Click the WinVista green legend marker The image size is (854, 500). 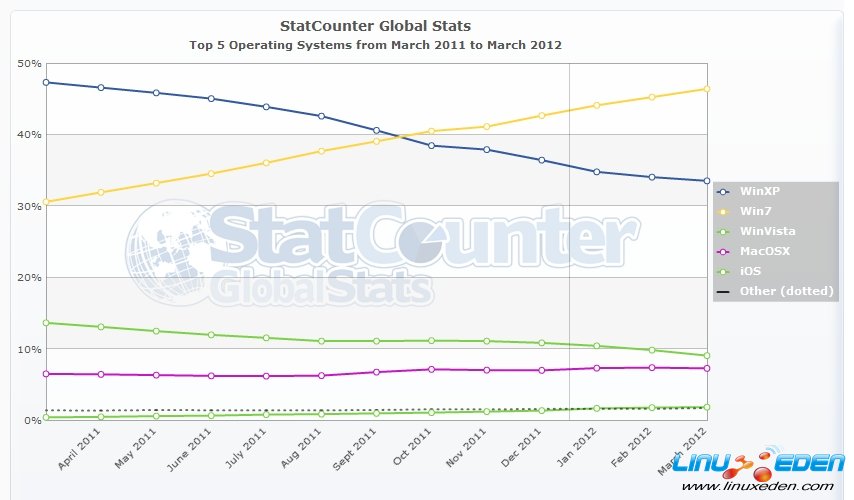tap(727, 231)
